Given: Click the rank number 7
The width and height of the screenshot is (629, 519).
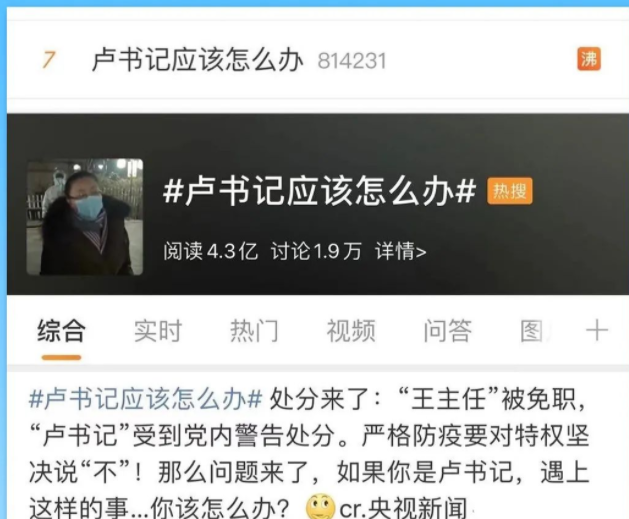Looking at the screenshot, I should pos(49,60).
